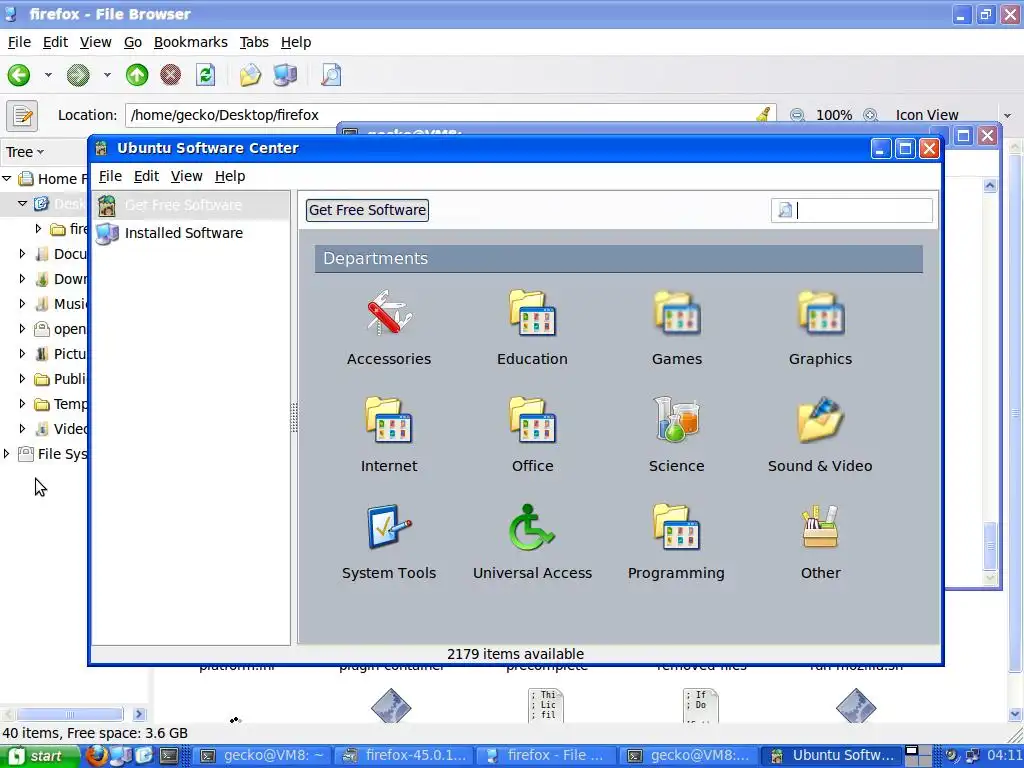Expand the Music tree node
Image resolution: width=1024 pixels, height=768 pixels.
(x=22, y=303)
